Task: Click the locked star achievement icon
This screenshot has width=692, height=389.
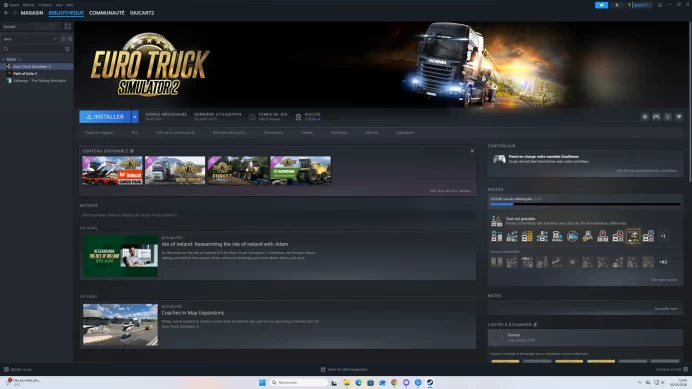Action: coord(572,262)
